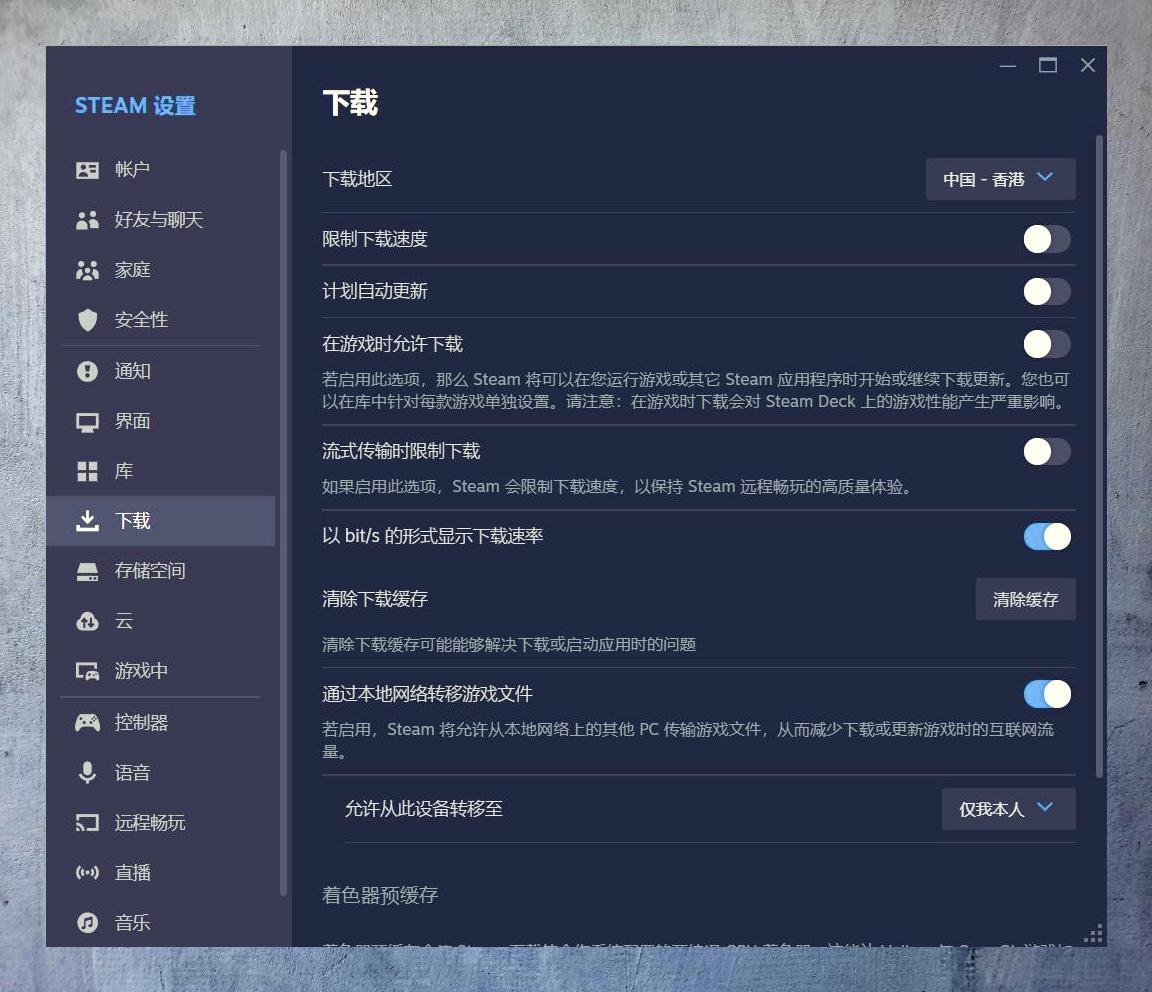Disable the 以 bit/s 的形式显示下载速率 switch
1152x992 pixels.
pos(1047,536)
